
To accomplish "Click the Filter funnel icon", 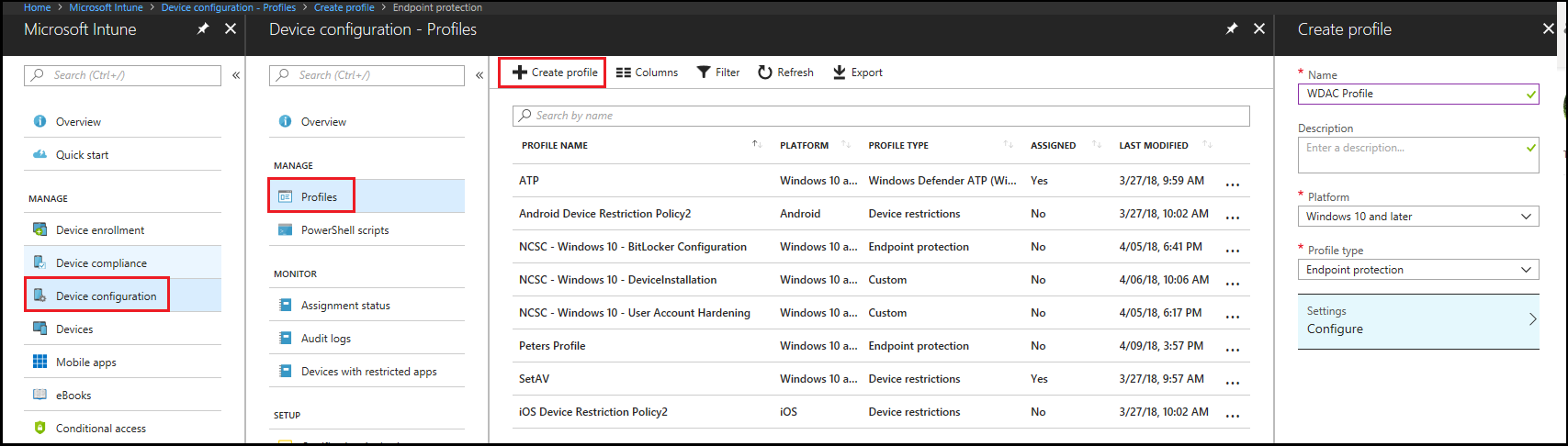I will (x=704, y=72).
